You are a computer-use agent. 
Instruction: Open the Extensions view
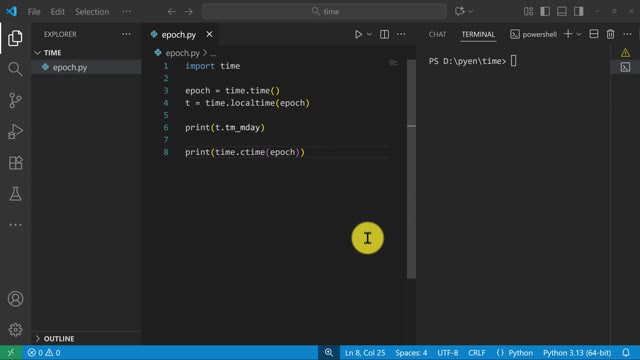[15, 163]
